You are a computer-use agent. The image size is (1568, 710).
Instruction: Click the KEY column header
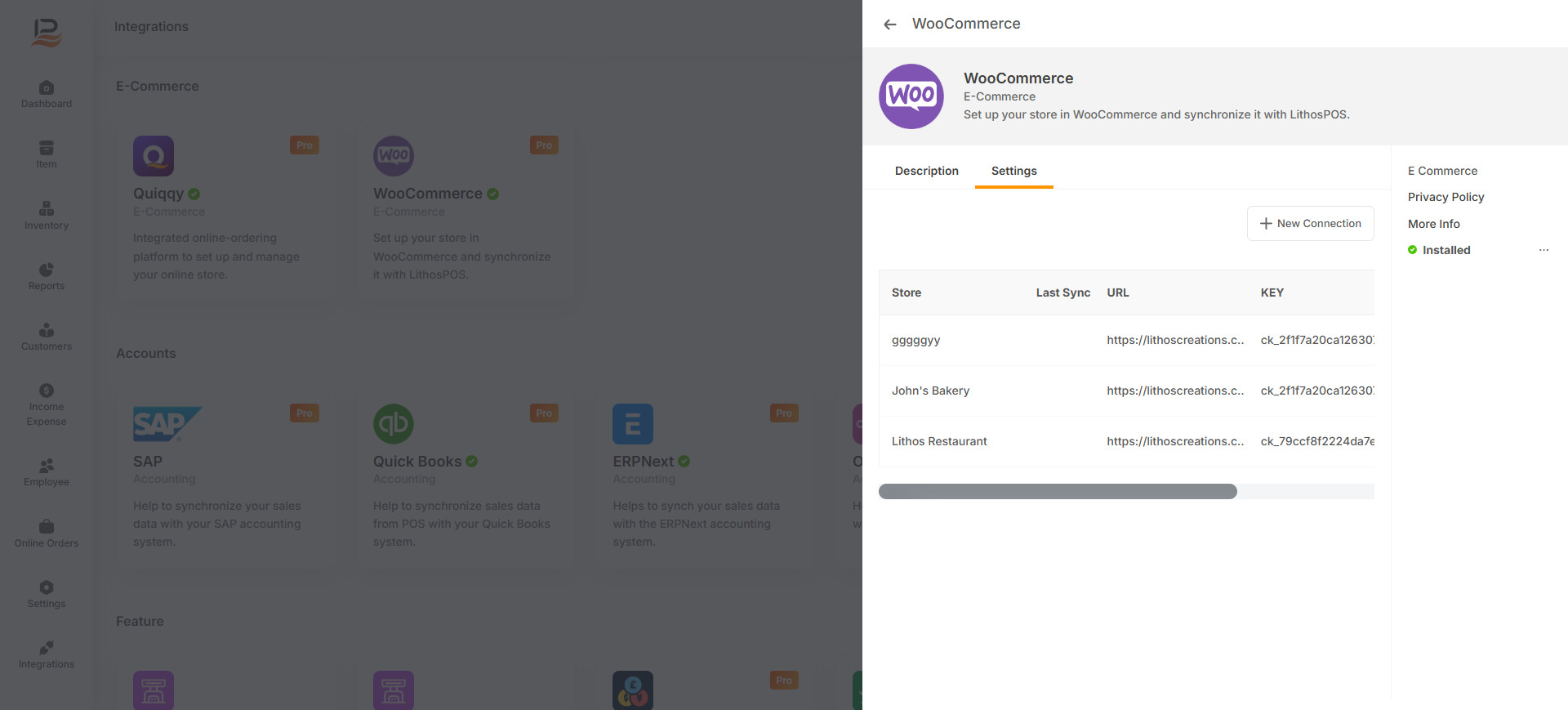coord(1272,292)
